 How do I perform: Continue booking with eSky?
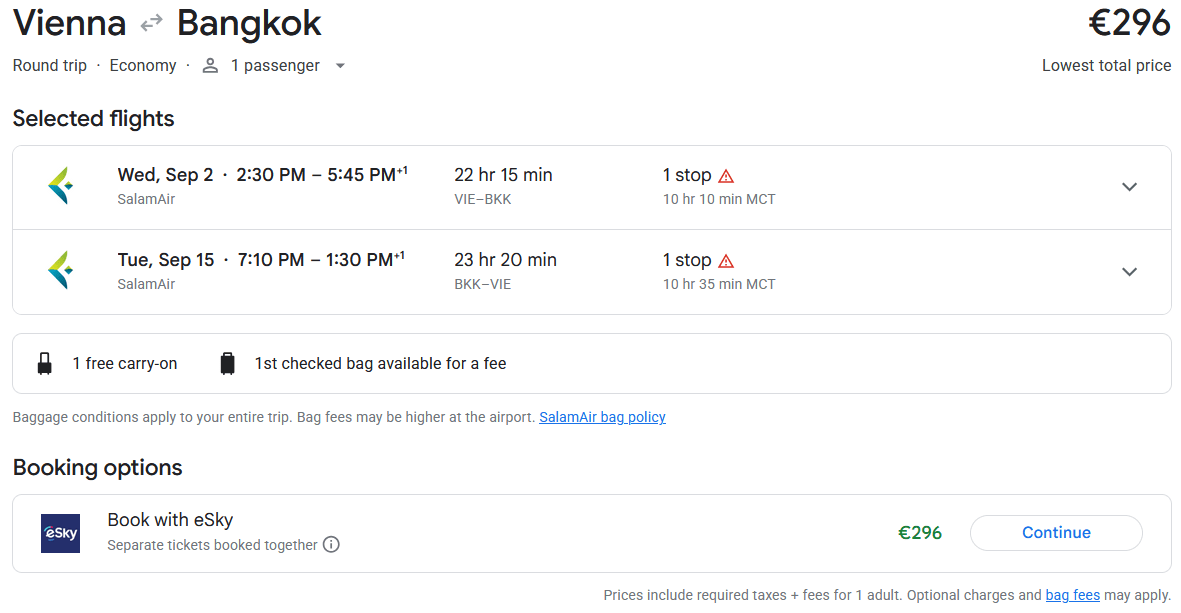[1056, 533]
